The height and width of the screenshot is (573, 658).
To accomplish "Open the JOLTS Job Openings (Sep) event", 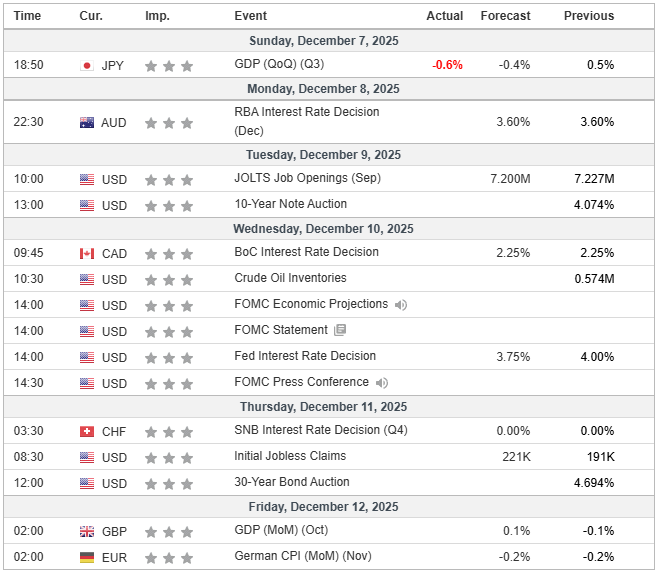I will click(308, 178).
